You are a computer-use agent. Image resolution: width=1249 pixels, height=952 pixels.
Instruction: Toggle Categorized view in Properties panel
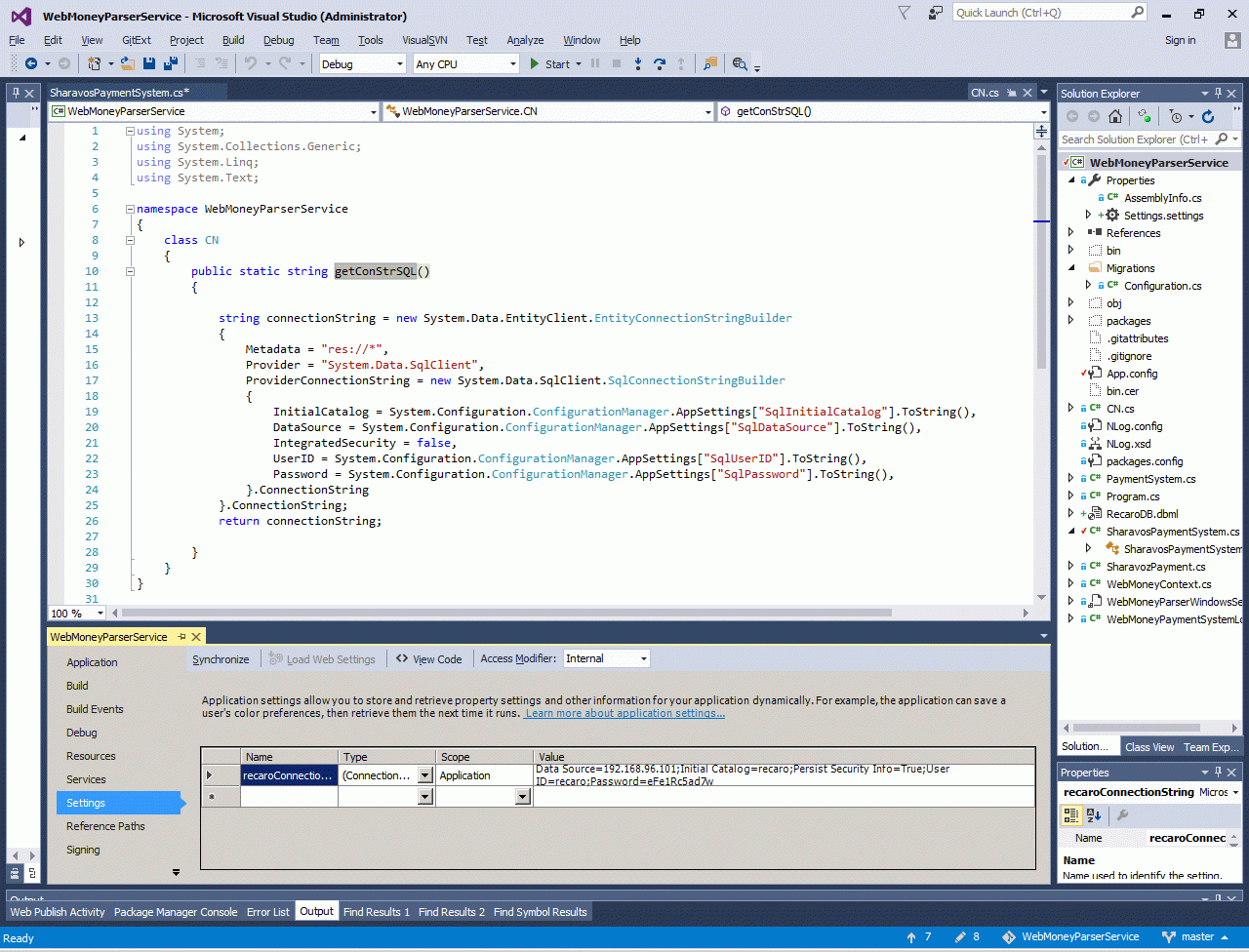pos(1071,815)
